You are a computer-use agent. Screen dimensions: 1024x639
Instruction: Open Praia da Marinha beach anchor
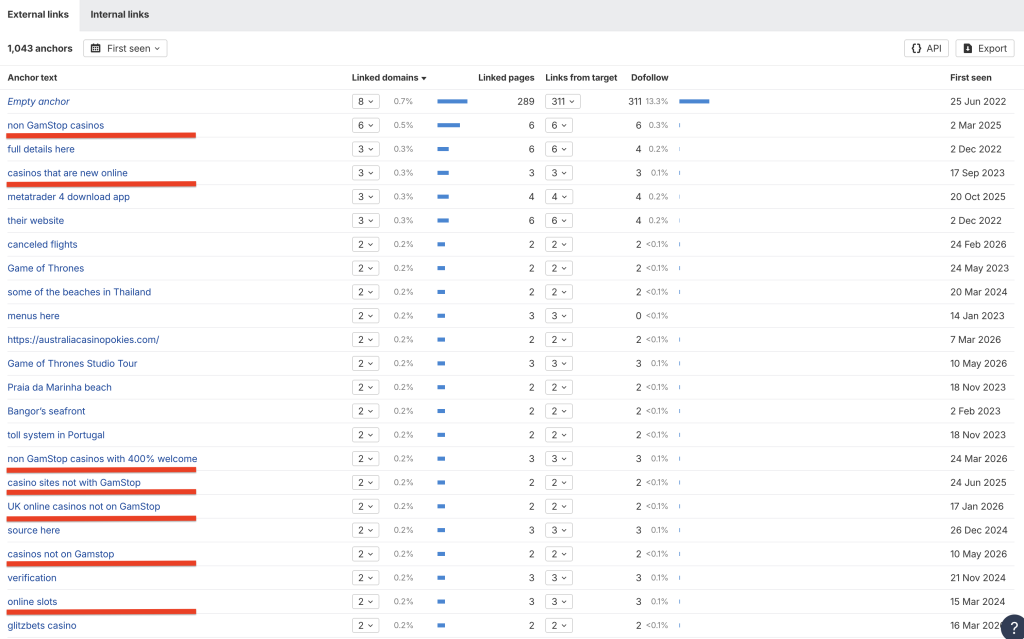pyautogui.click(x=59, y=387)
